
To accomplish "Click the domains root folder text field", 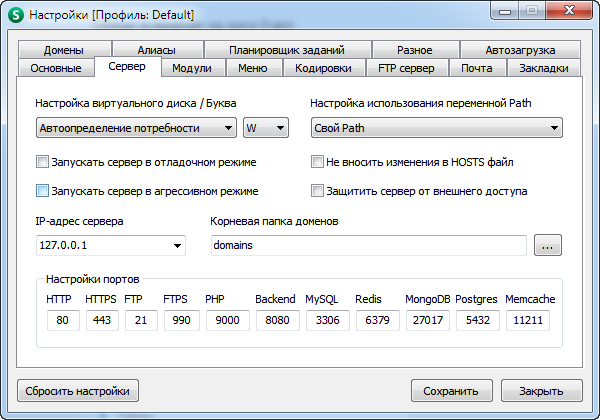I will click(368, 245).
